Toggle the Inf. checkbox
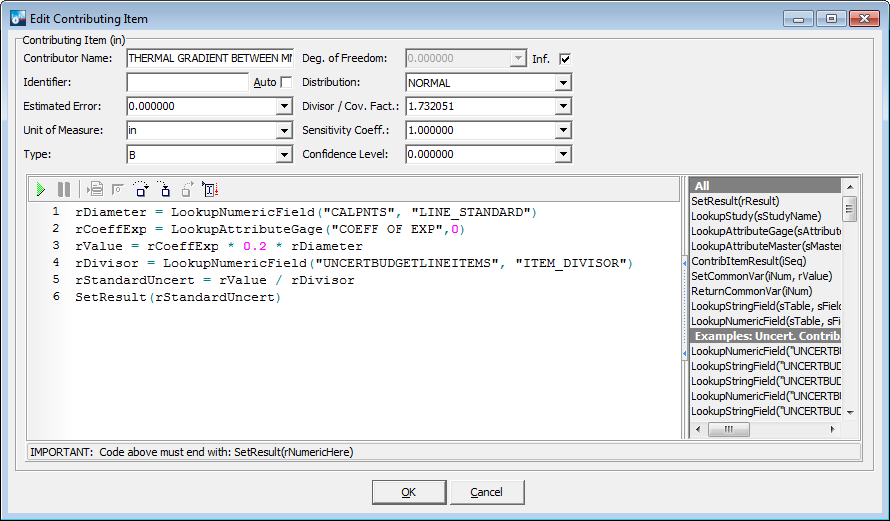The height and width of the screenshot is (521, 890). [565, 59]
